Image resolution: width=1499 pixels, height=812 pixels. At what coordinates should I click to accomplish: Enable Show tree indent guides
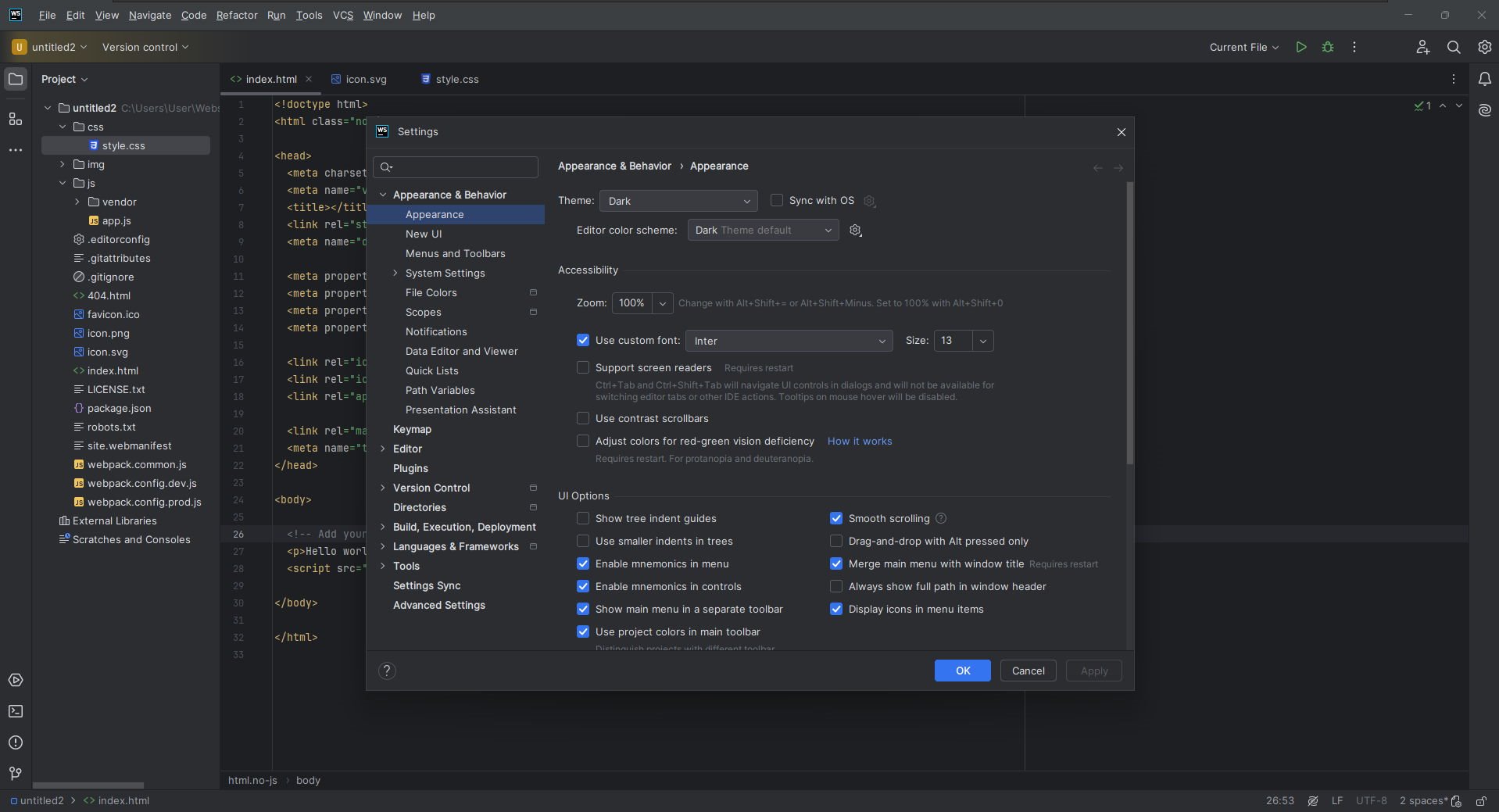click(x=583, y=518)
